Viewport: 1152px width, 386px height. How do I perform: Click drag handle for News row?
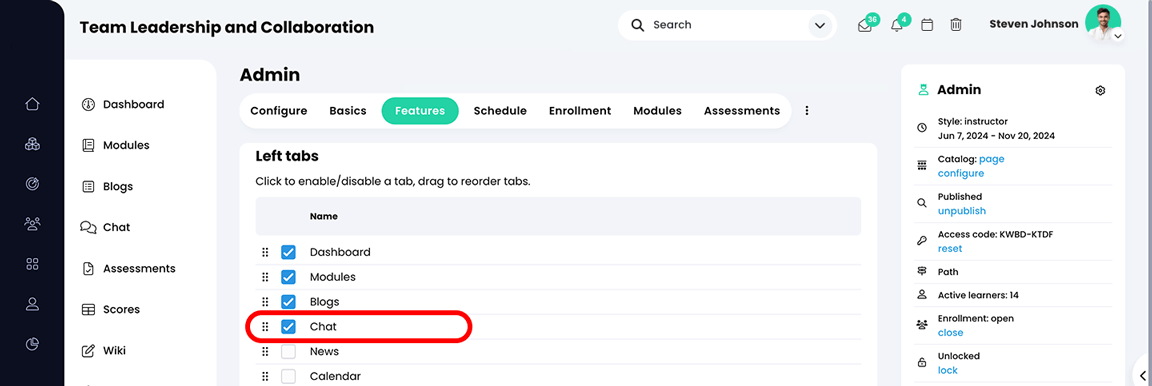(265, 352)
